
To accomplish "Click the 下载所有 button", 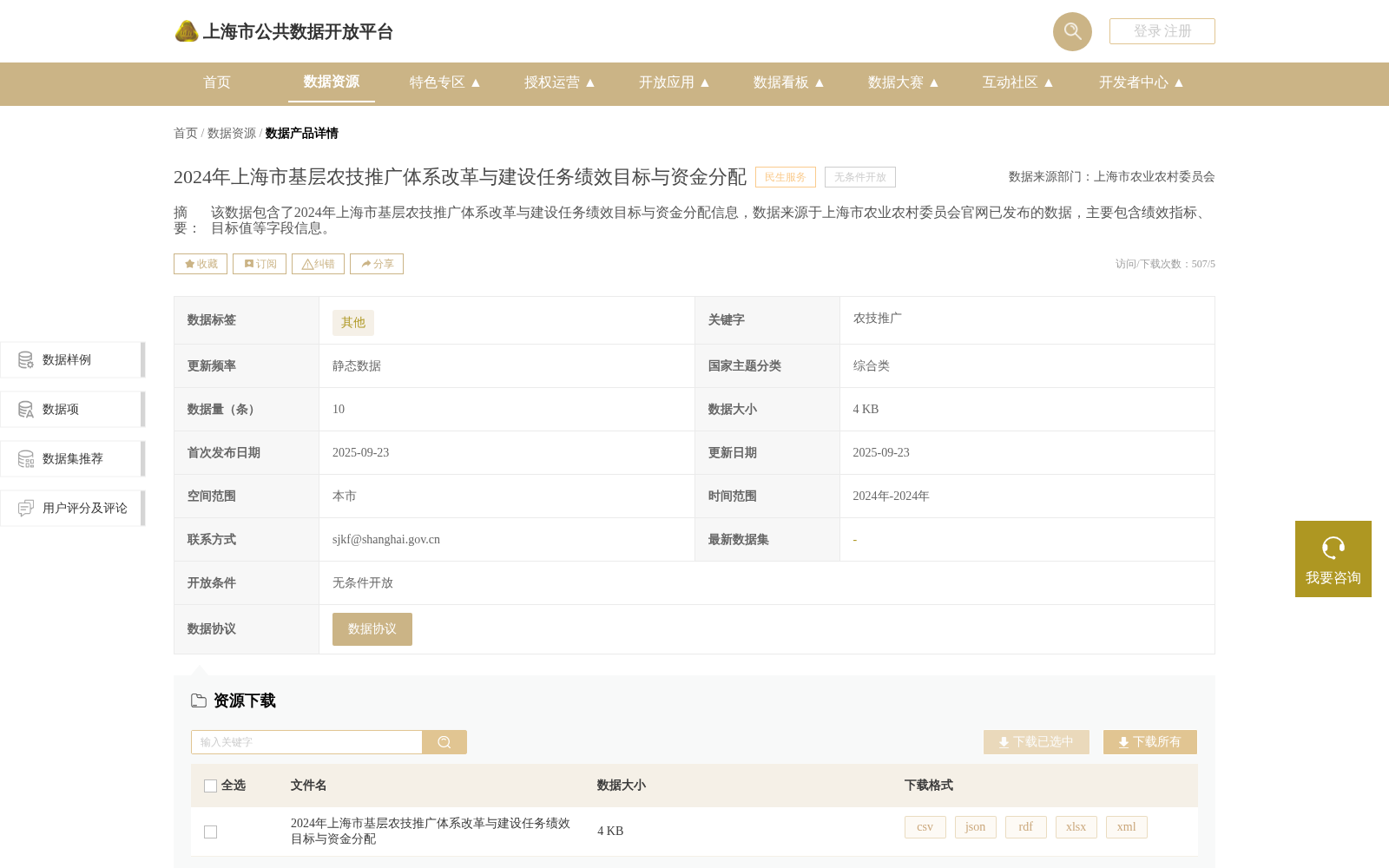I will (1150, 742).
